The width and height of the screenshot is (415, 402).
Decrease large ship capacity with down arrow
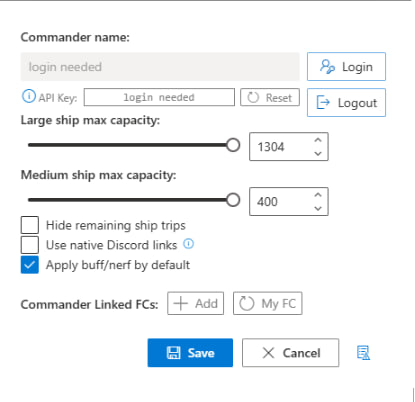(318, 153)
